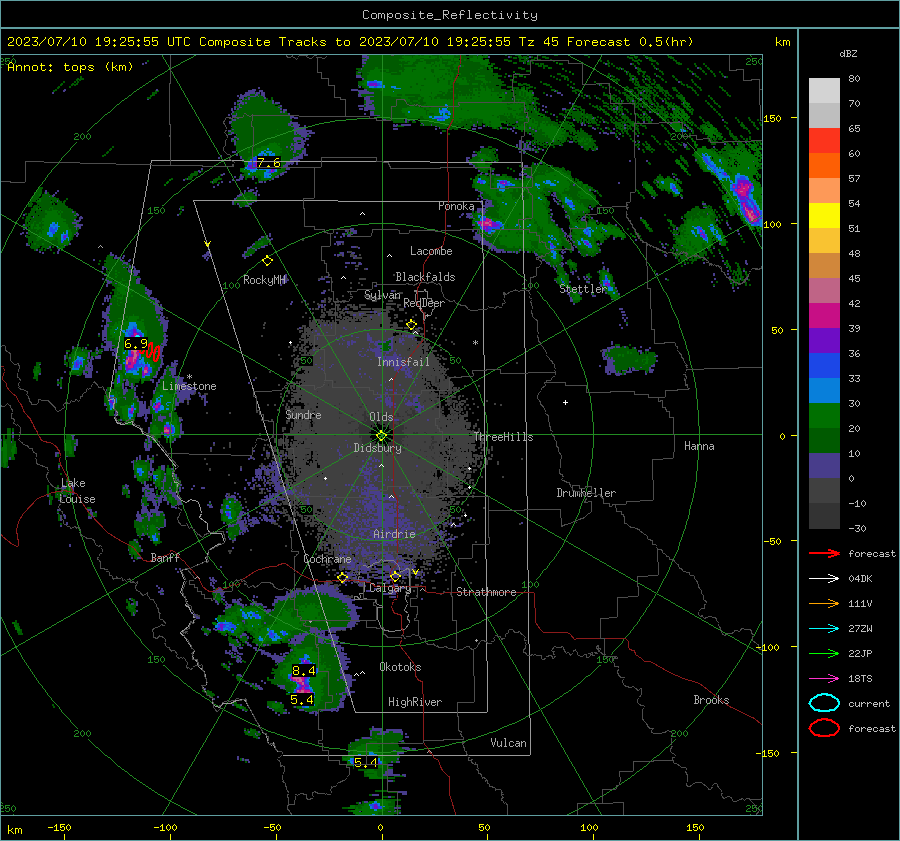Select the magenta 42 dBZ color swatch
The width and height of the screenshot is (900, 841).
pyautogui.click(x=824, y=315)
